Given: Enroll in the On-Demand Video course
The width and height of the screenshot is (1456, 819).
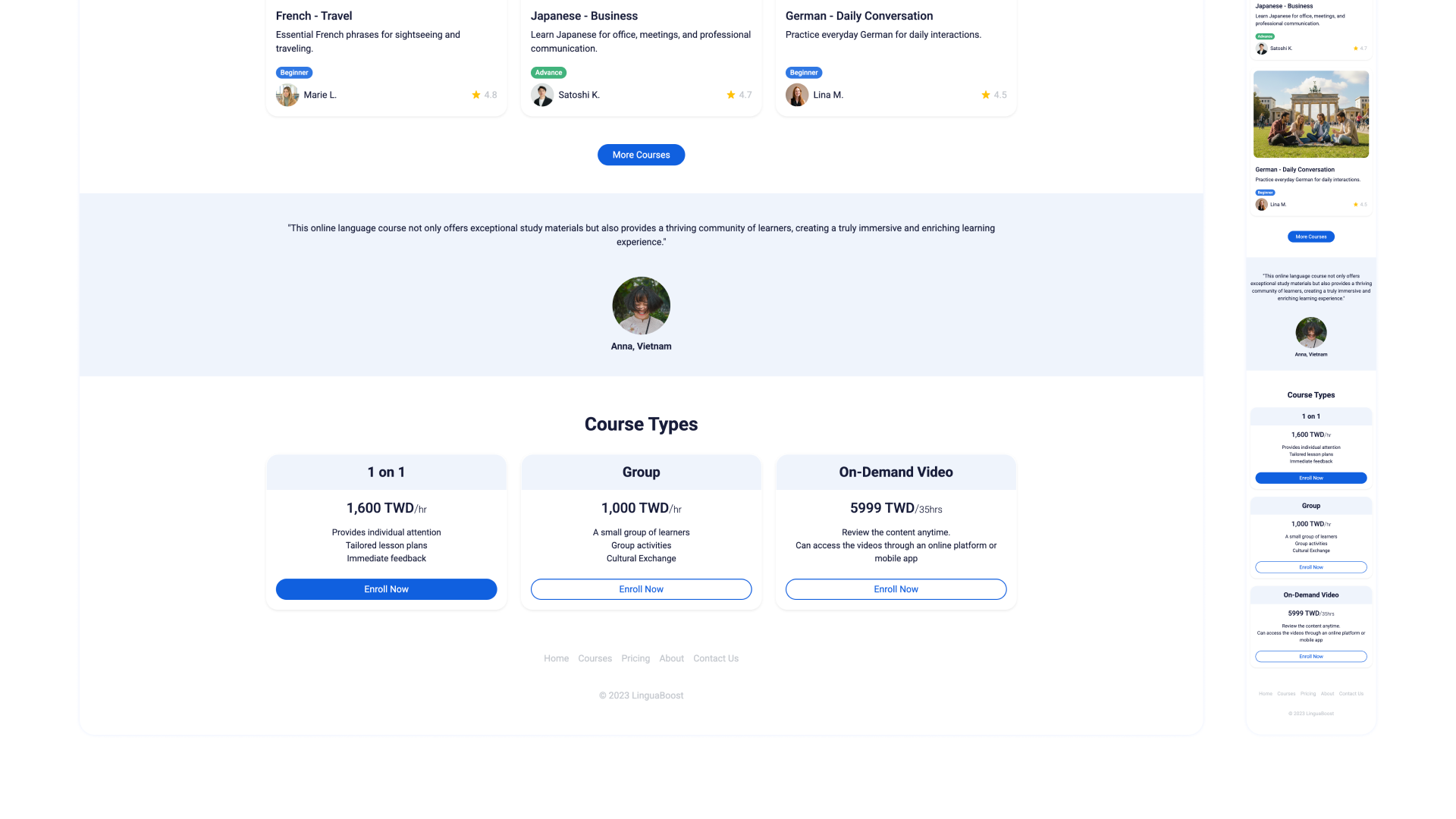Looking at the screenshot, I should coord(896,589).
